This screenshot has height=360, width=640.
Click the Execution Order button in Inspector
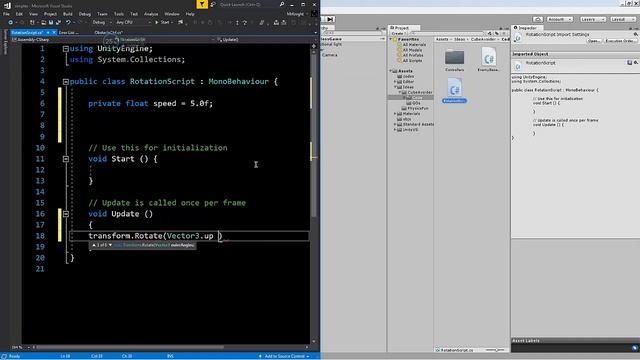620,41
